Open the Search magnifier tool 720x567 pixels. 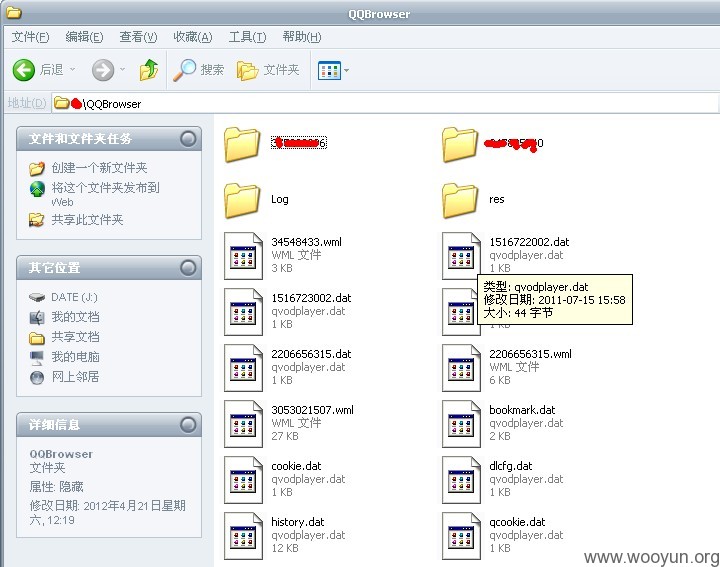tap(198, 70)
